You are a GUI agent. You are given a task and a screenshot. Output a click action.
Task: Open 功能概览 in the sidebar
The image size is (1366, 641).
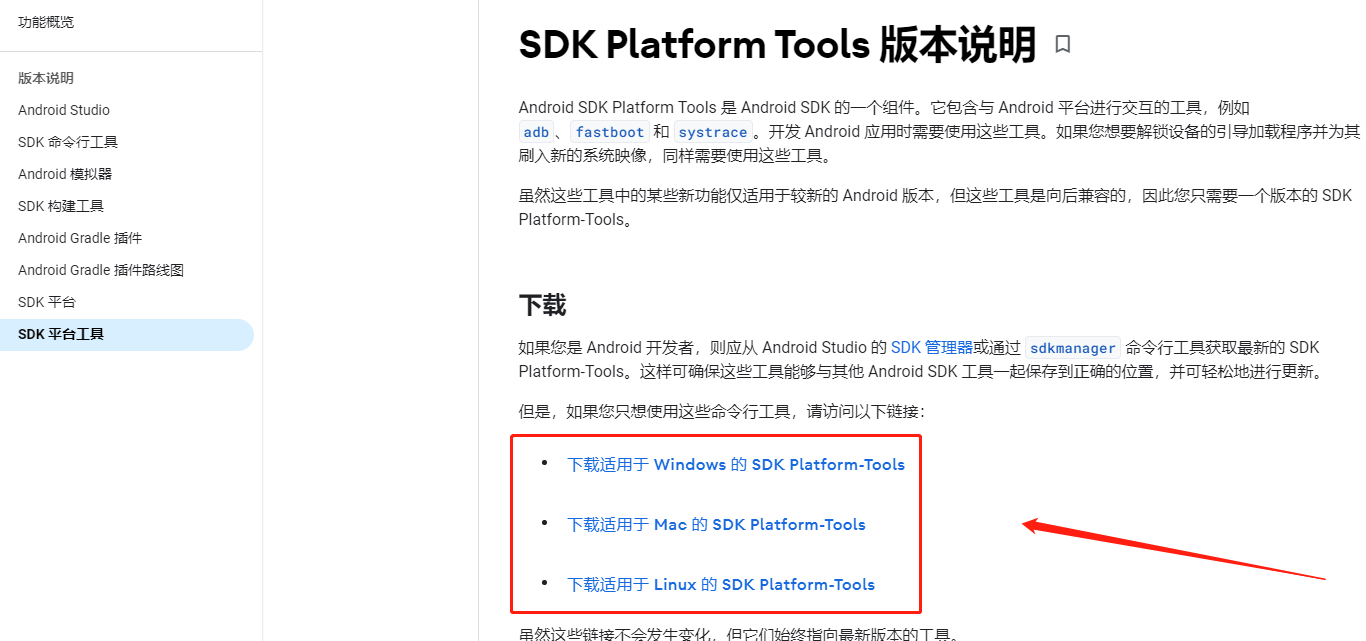pyautogui.click(x=46, y=22)
